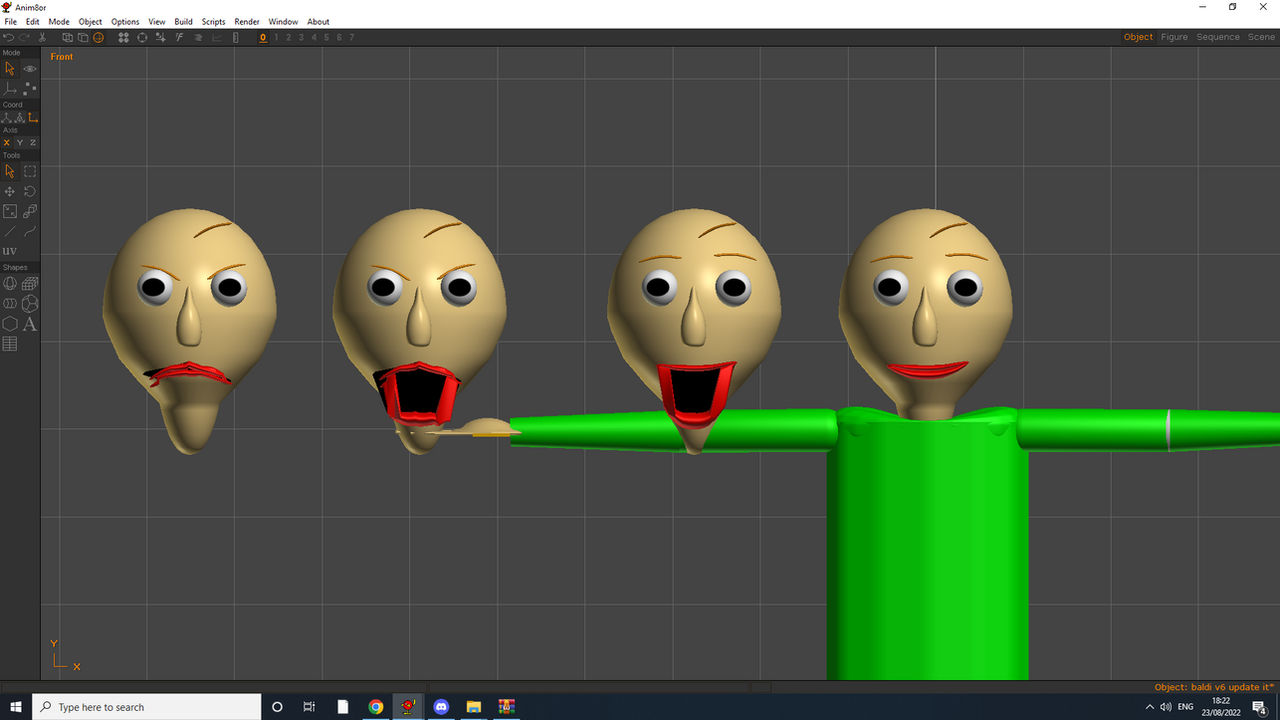1280x720 pixels.
Task: Toggle the Y axis lock
Action: pos(20,143)
